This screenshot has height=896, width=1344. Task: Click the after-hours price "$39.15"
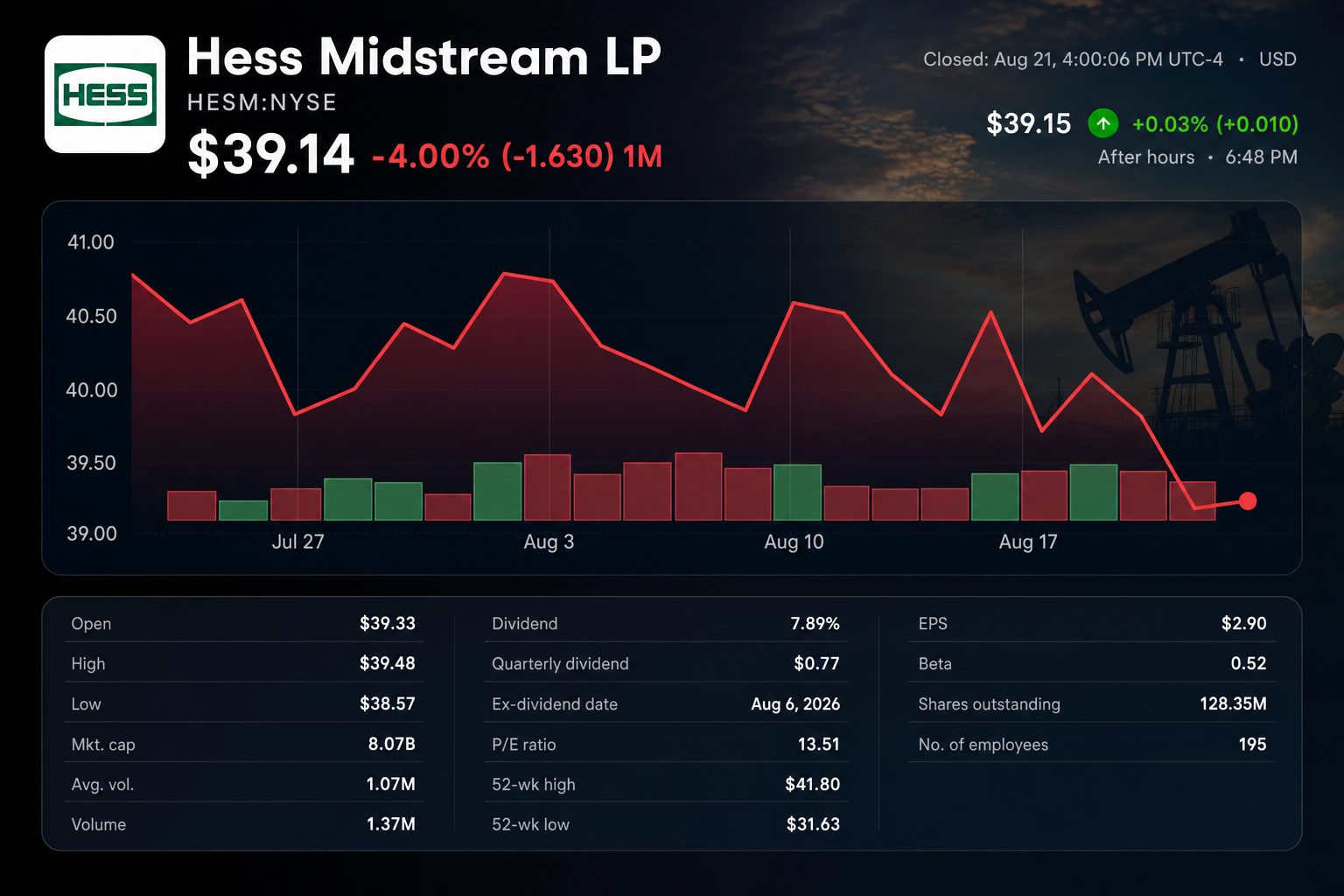(x=1028, y=123)
